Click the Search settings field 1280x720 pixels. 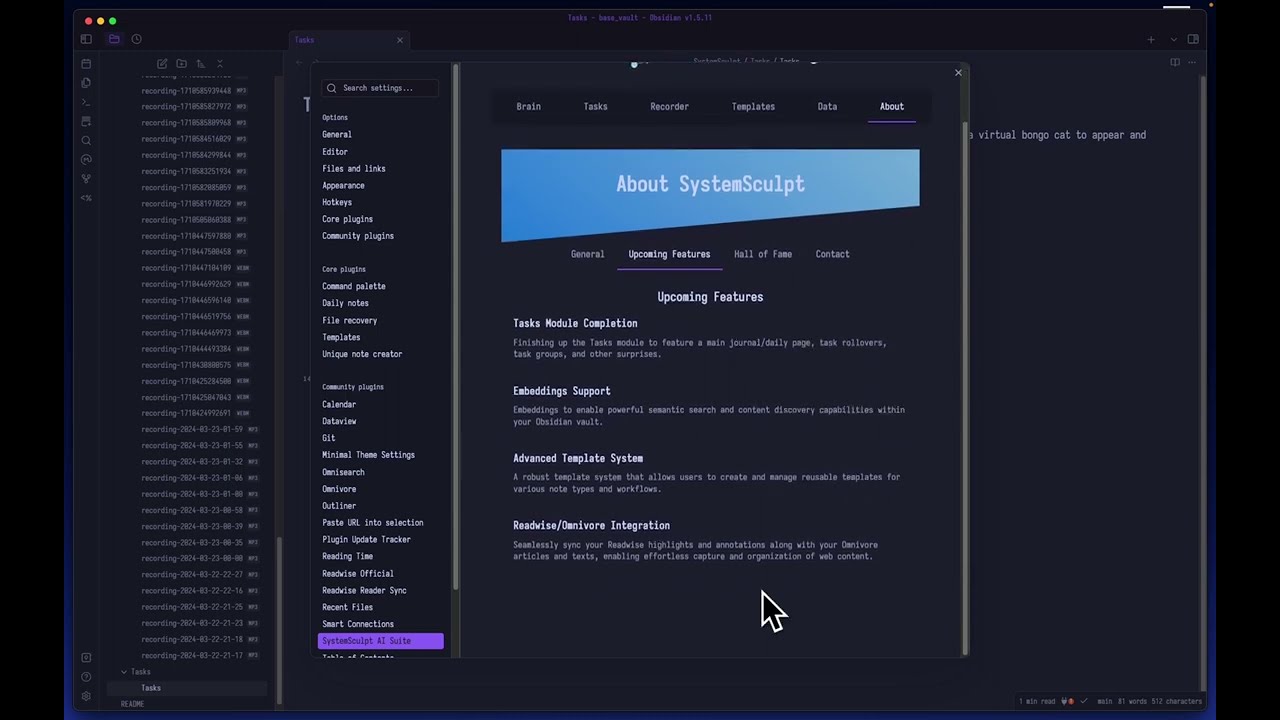[x=380, y=88]
